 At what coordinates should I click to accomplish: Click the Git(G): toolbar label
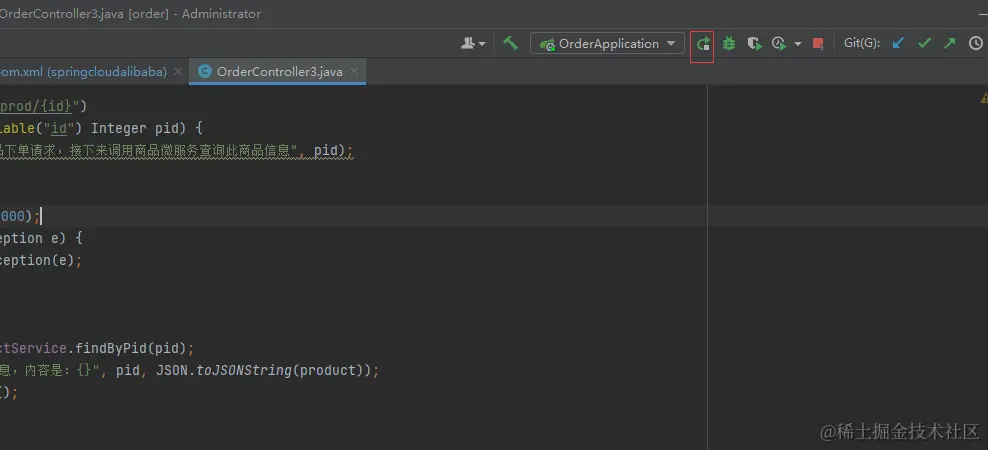[862, 43]
